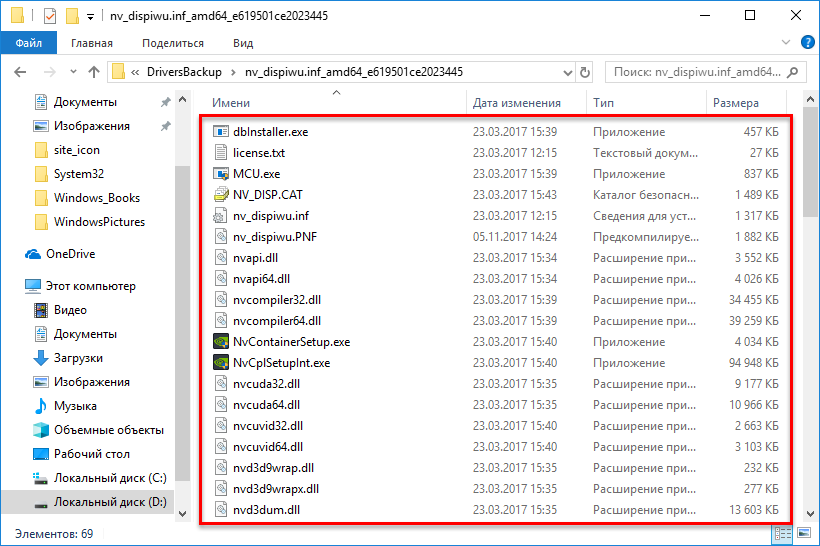Click the search magnifier icon
Viewport: 820px width, 546px height.
coord(792,72)
